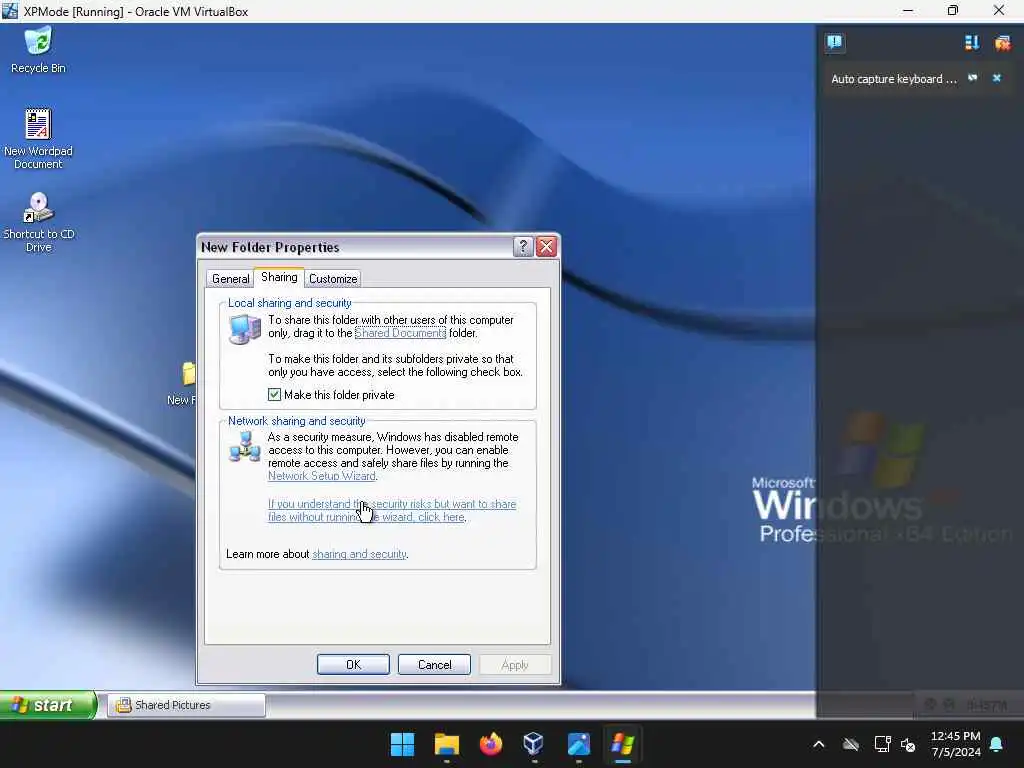
Task: Select the Shortcut to CD Drive icon
Action: 39,222
